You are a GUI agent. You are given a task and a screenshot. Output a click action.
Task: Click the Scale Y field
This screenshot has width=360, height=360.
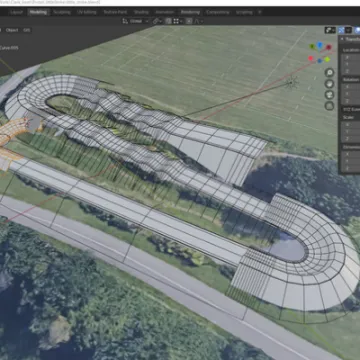point(351,131)
